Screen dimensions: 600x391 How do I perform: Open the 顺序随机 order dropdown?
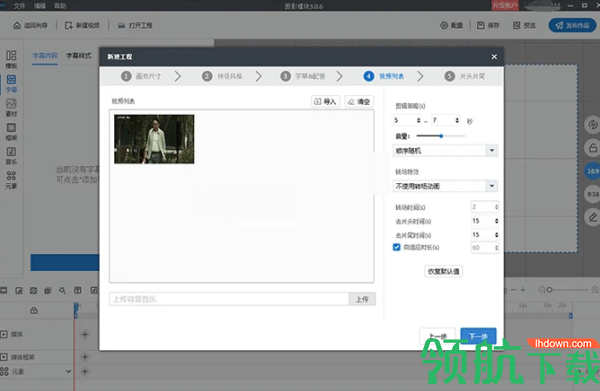coord(445,150)
